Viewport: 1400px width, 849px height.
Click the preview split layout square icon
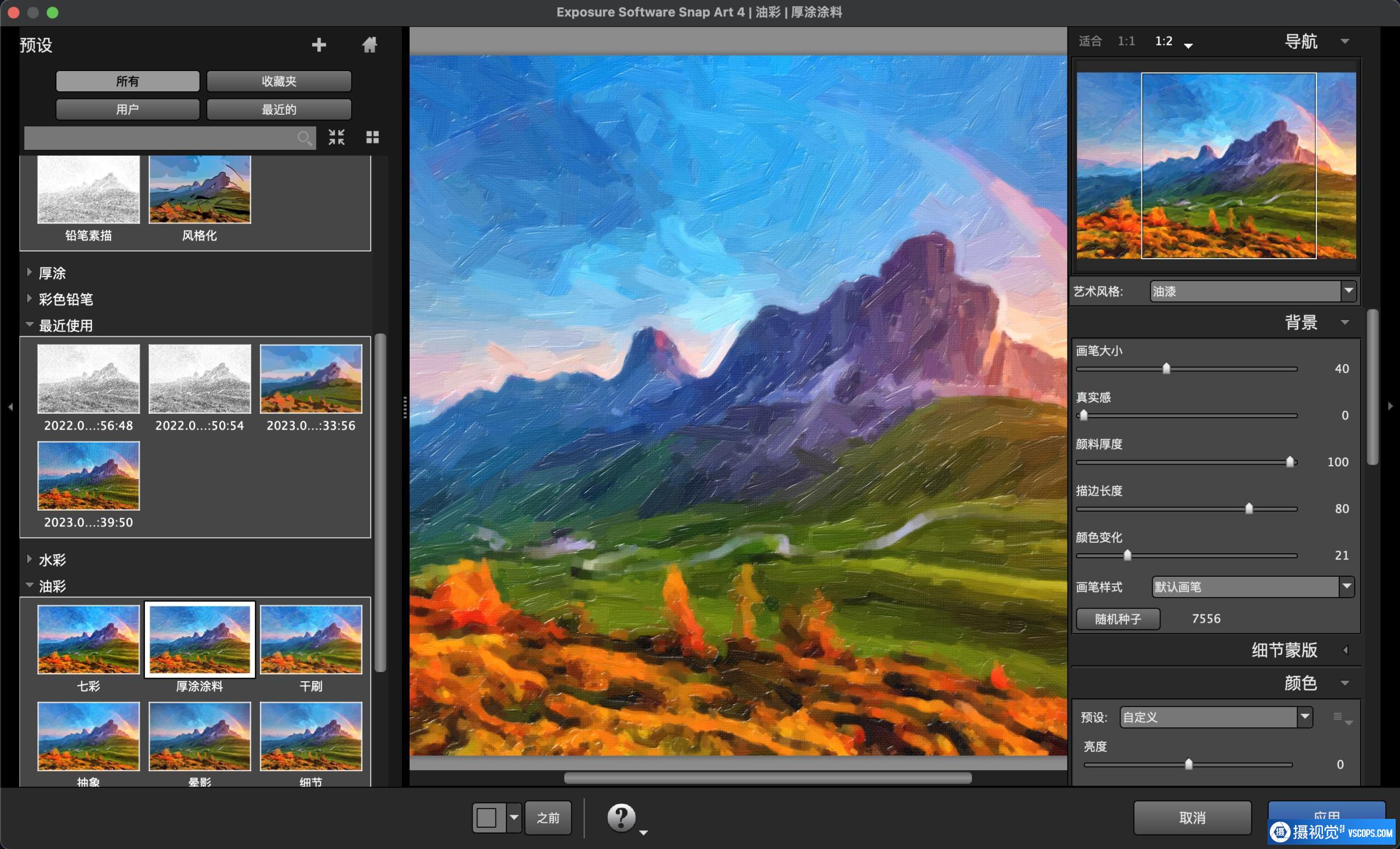point(487,818)
